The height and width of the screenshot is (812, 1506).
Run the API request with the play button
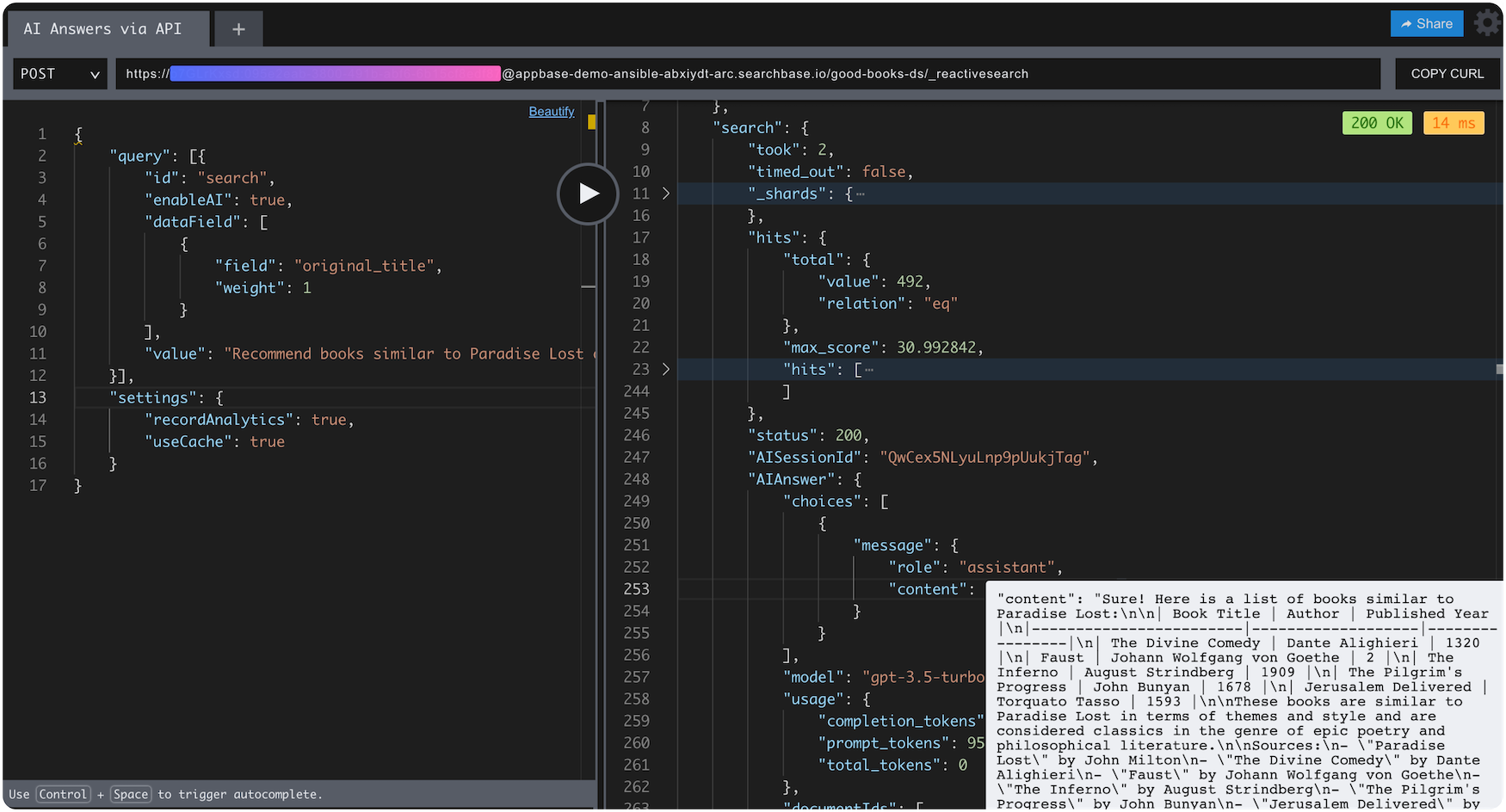[588, 194]
